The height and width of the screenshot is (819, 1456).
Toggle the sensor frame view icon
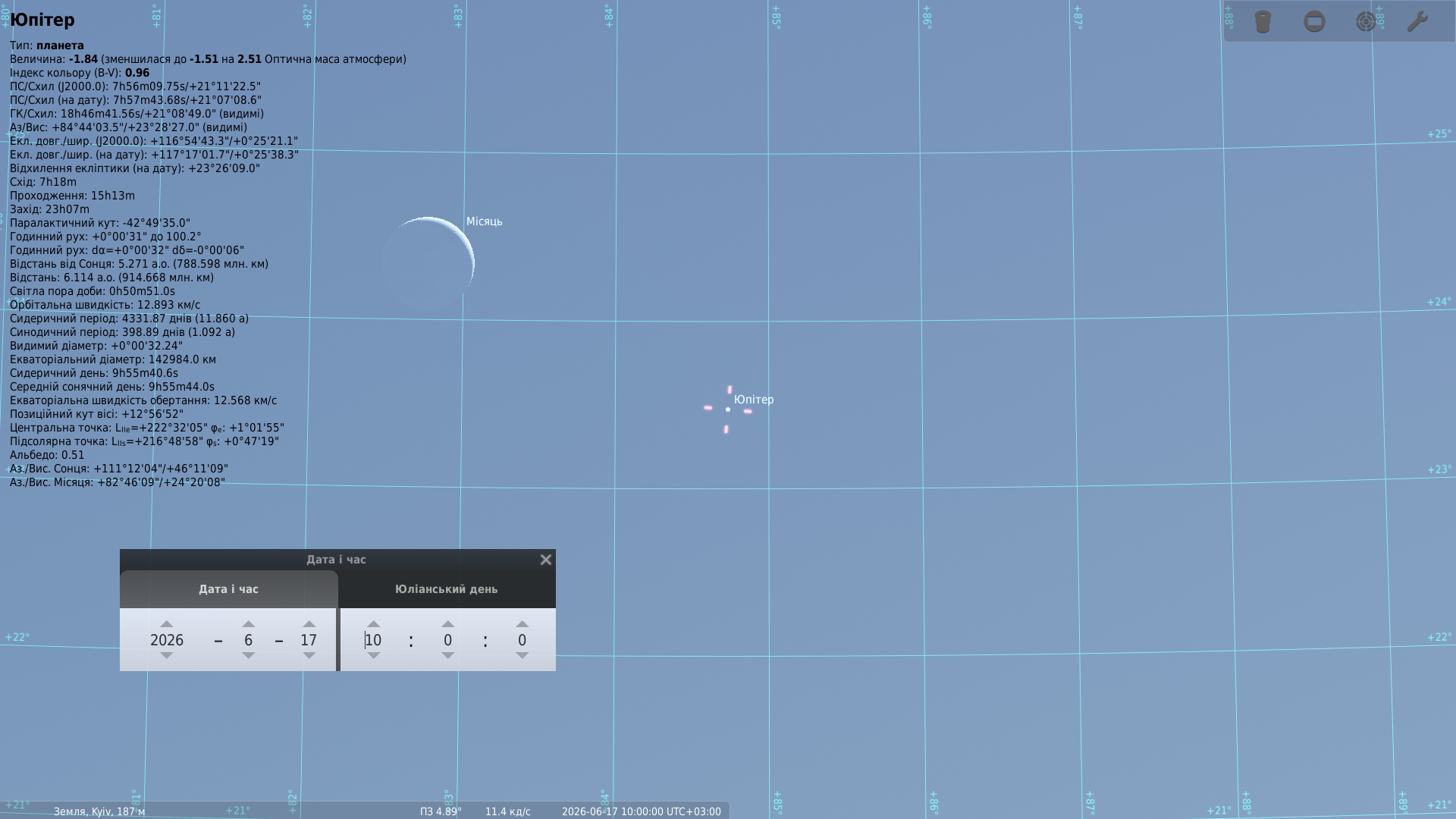pyautogui.click(x=1314, y=21)
